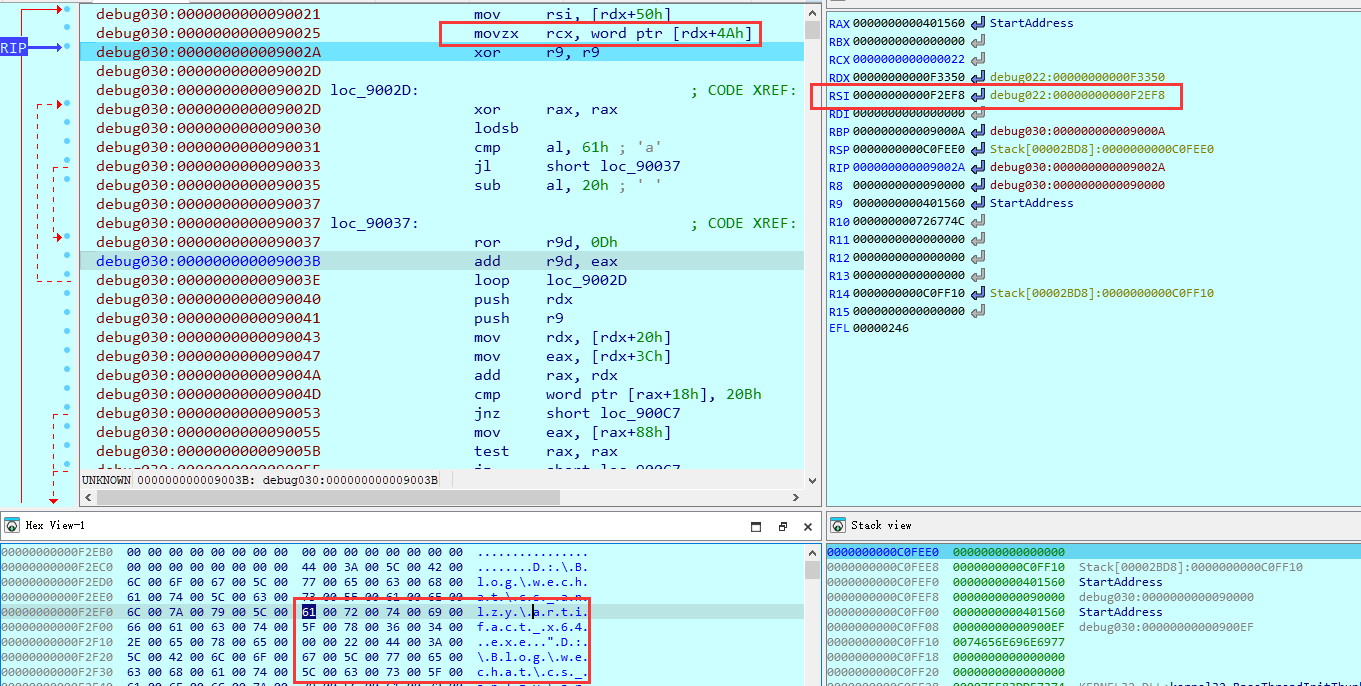The width and height of the screenshot is (1361, 686).
Task: Follow the RBP register jump arrow
Action: (978, 131)
